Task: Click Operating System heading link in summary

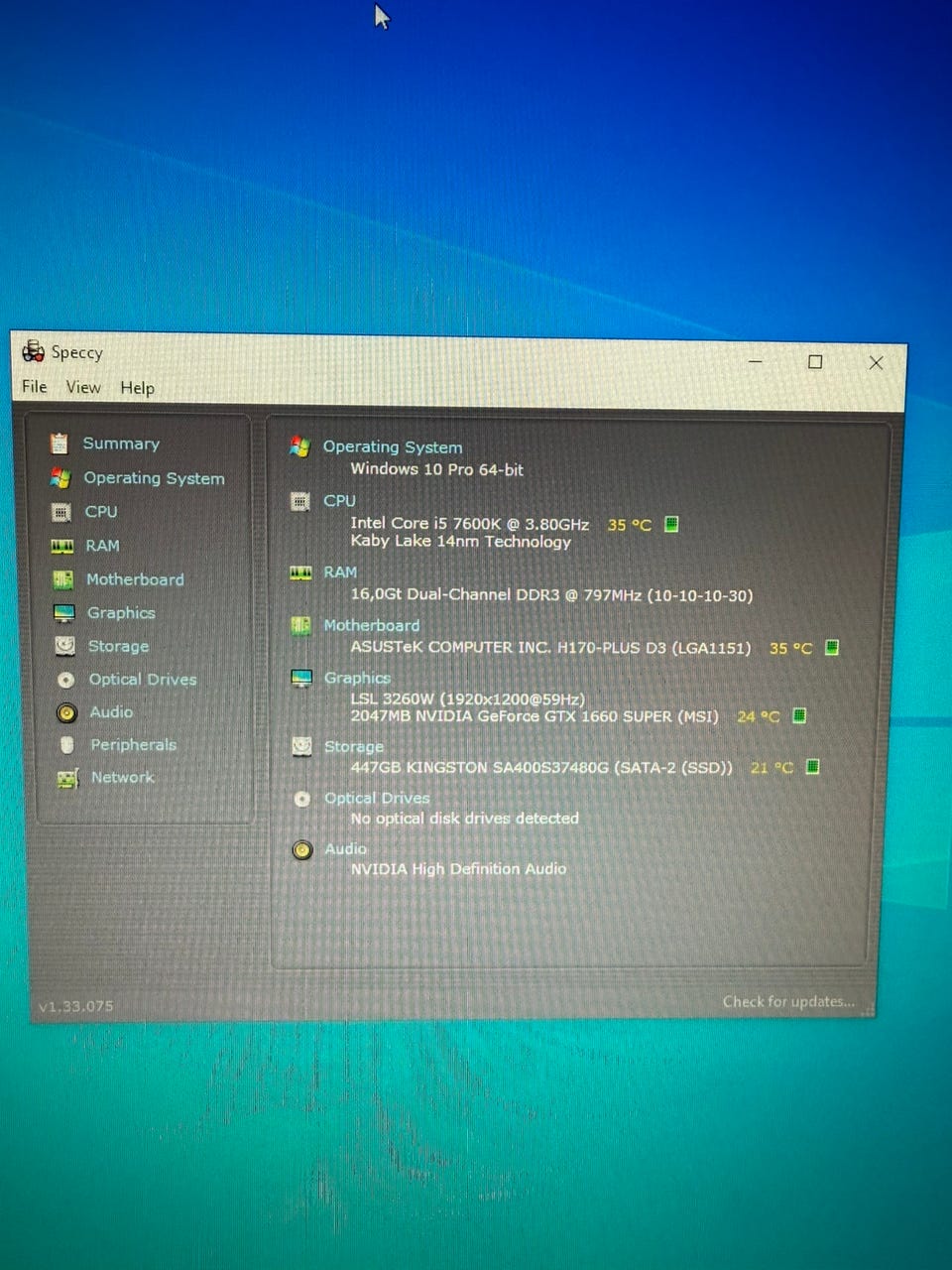Action: point(393,447)
